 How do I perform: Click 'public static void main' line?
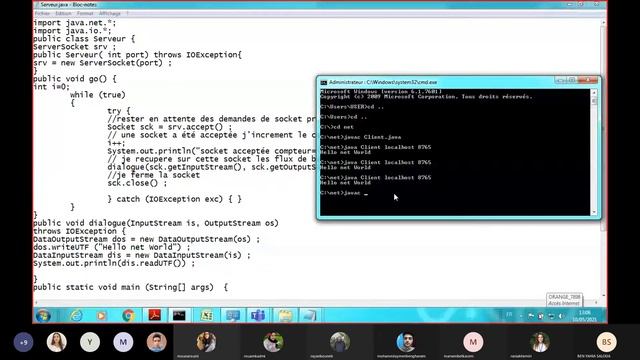pyautogui.click(x=131, y=287)
